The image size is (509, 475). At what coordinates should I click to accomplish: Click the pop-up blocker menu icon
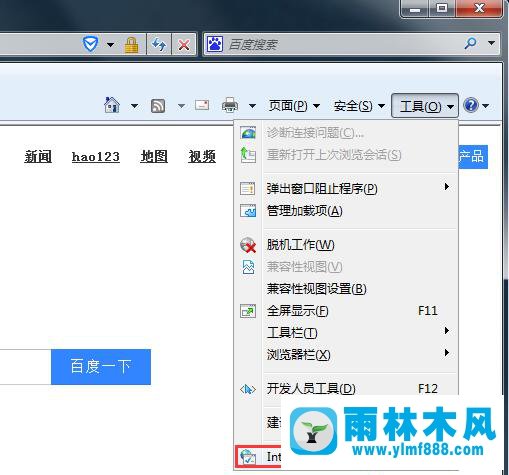click(248, 189)
